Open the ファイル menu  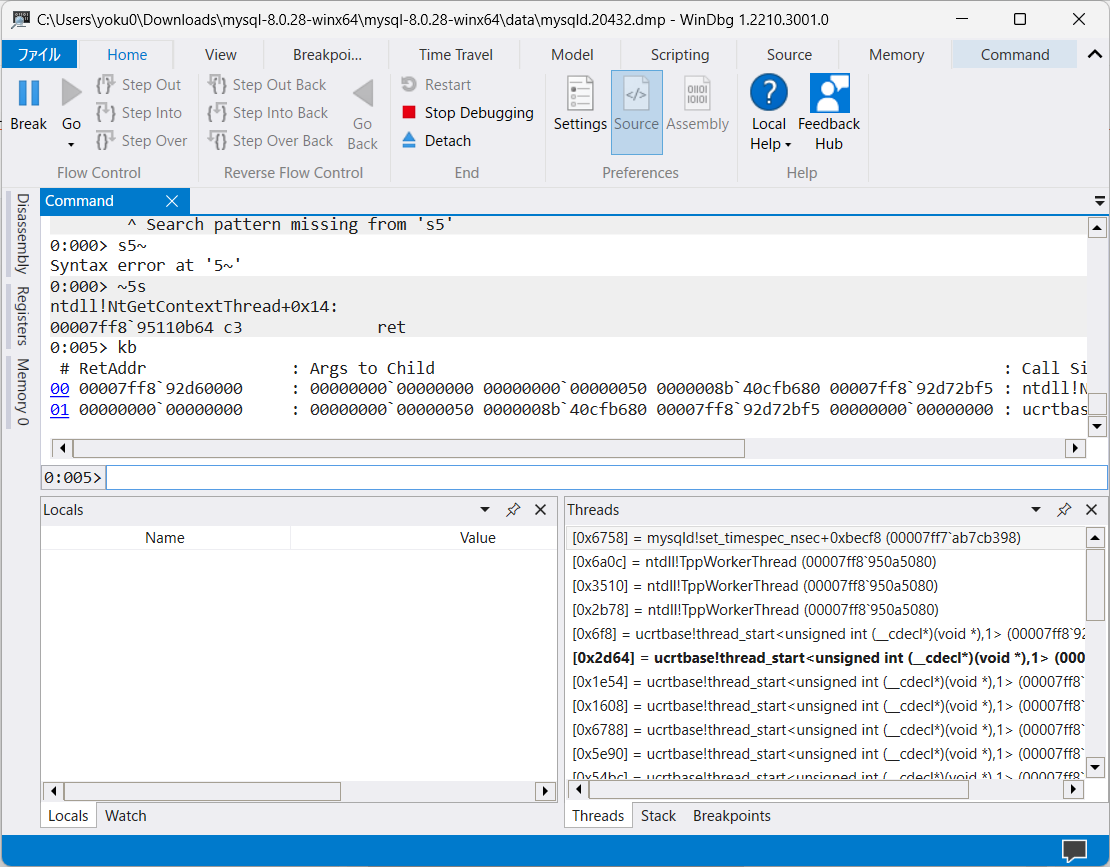click(x=40, y=54)
